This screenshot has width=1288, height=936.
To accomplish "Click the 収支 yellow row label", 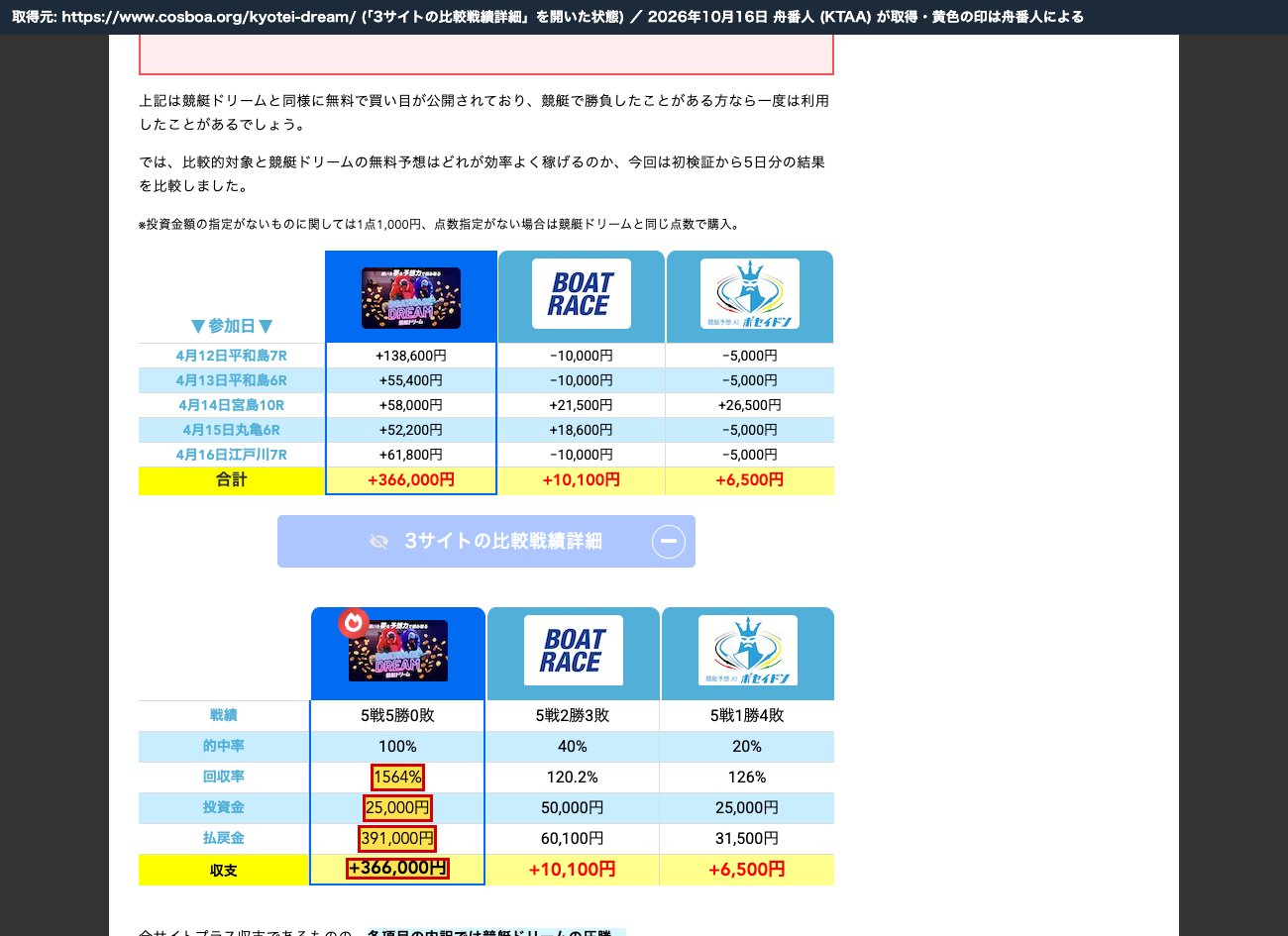I will (x=224, y=871).
